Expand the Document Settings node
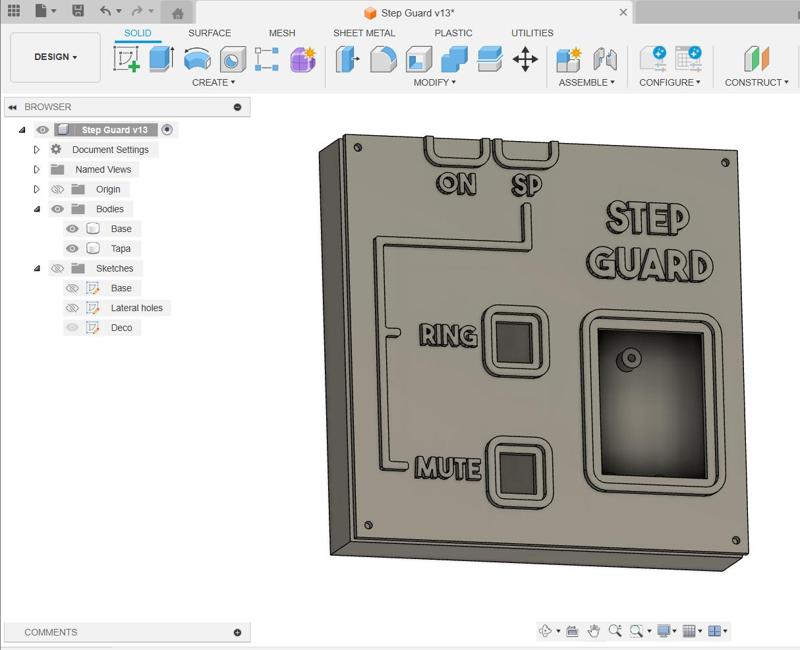The height and width of the screenshot is (650, 800). point(37,150)
